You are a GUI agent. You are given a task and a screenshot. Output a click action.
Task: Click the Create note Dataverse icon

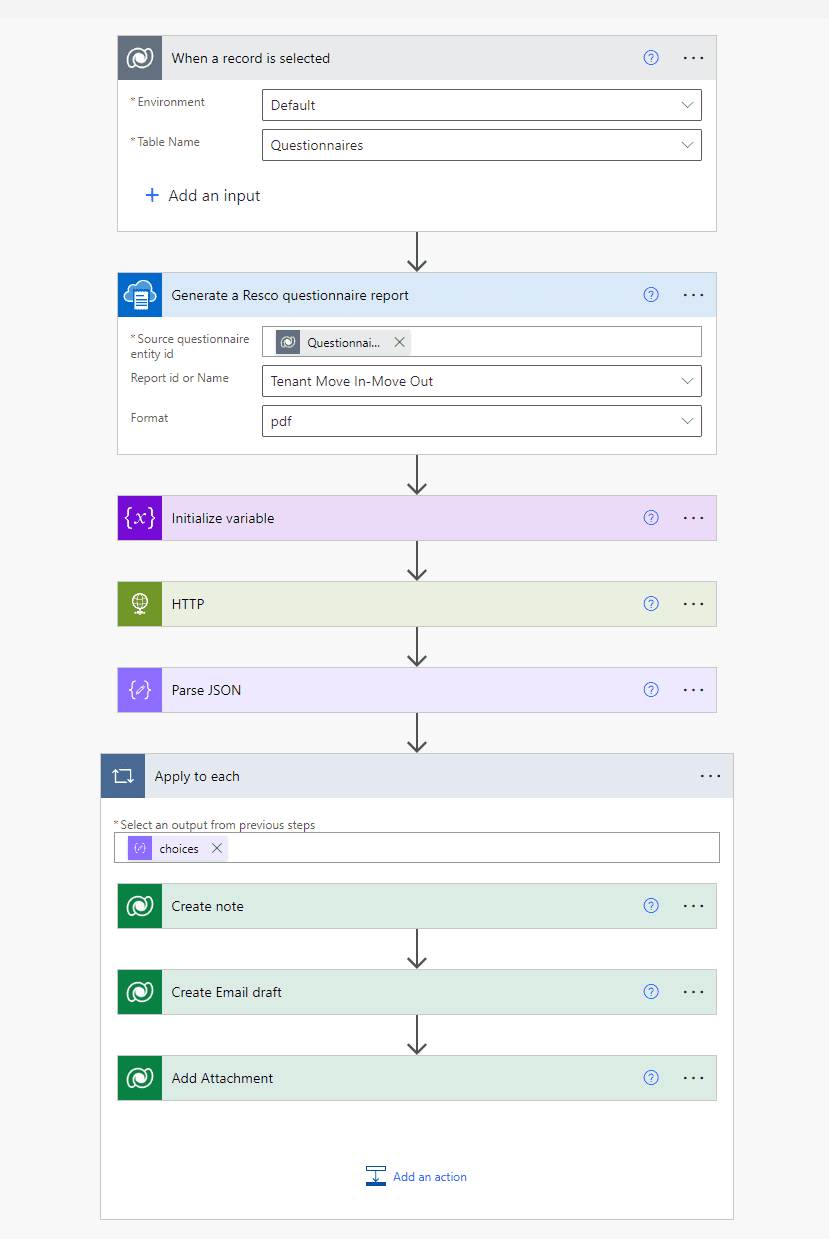click(x=139, y=905)
